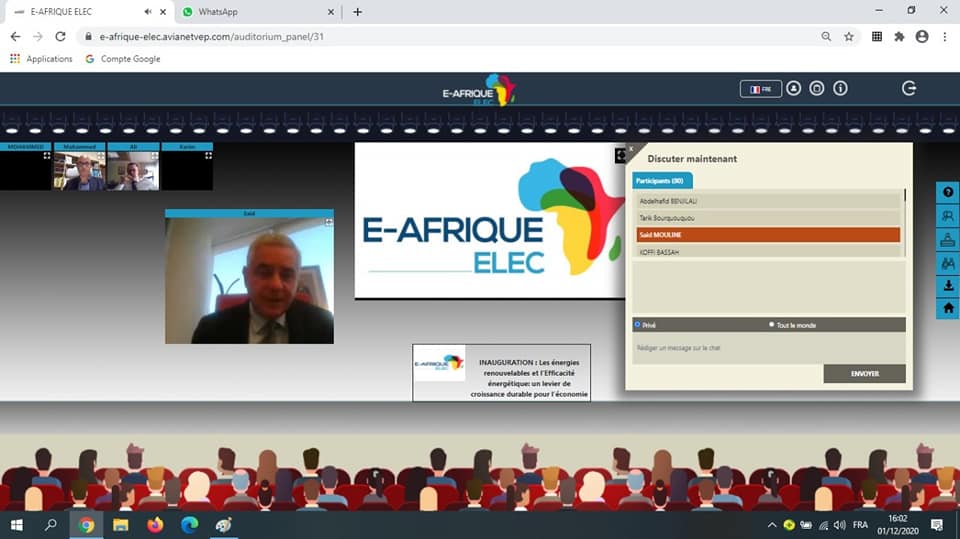Screen dimensions: 960x539
Task: Open the help question-mark icon in right sidebar
Action: pos(948,193)
